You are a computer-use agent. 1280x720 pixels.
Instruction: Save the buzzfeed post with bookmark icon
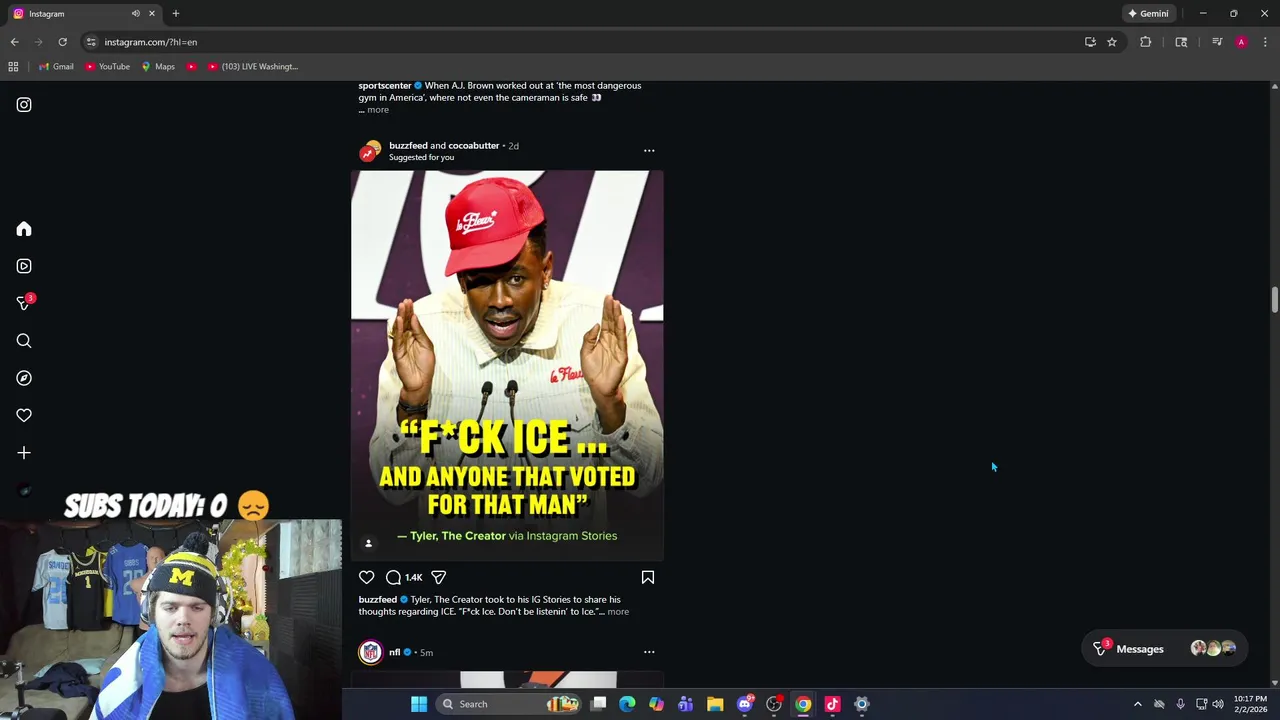tap(648, 577)
